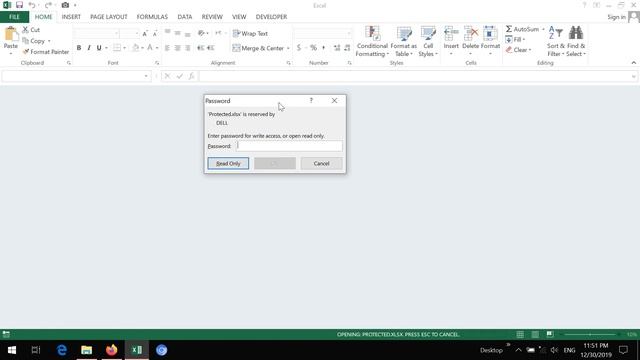Click Cancel in the Password dialog
Image resolution: width=640 pixels, height=360 pixels.
pyautogui.click(x=321, y=163)
